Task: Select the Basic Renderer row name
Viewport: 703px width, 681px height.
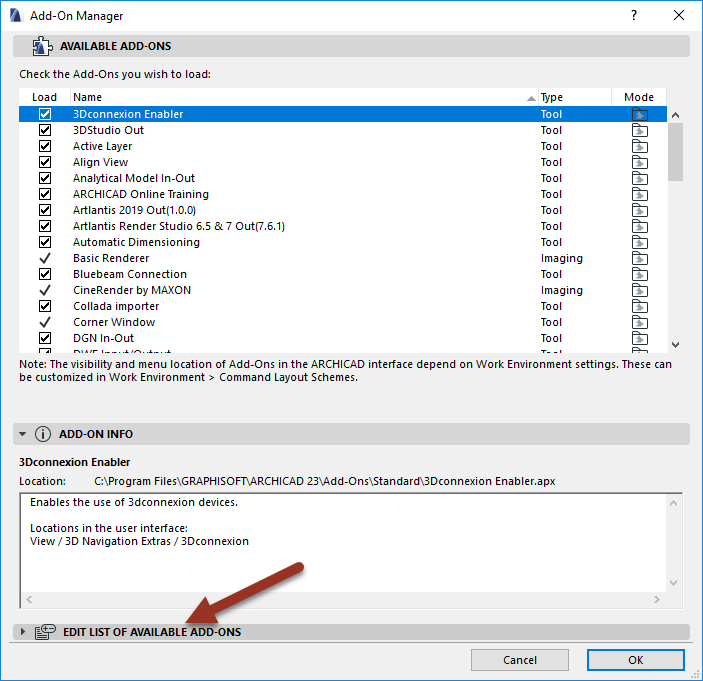Action: click(x=111, y=258)
